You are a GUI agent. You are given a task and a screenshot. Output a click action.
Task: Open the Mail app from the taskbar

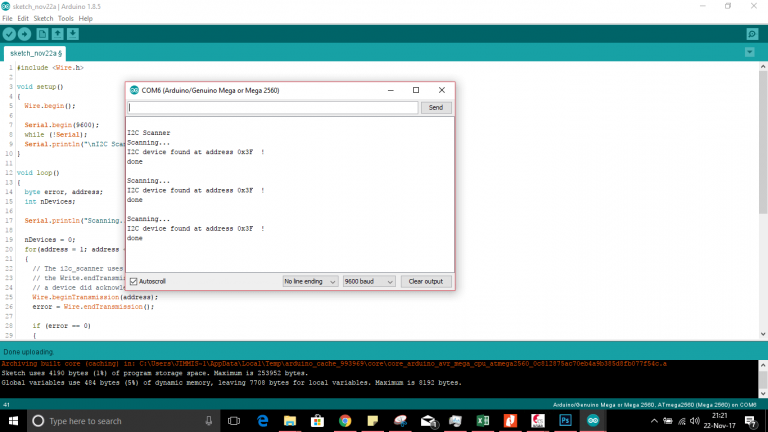point(428,421)
